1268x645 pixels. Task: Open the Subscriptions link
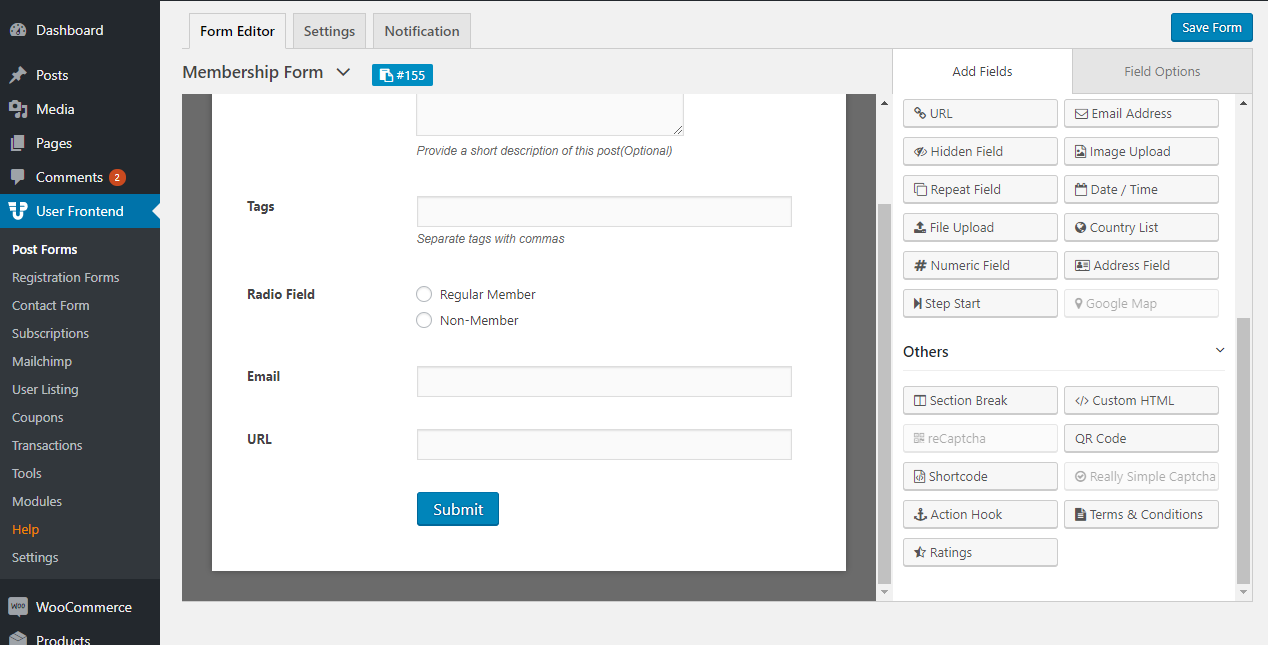[x=51, y=333]
